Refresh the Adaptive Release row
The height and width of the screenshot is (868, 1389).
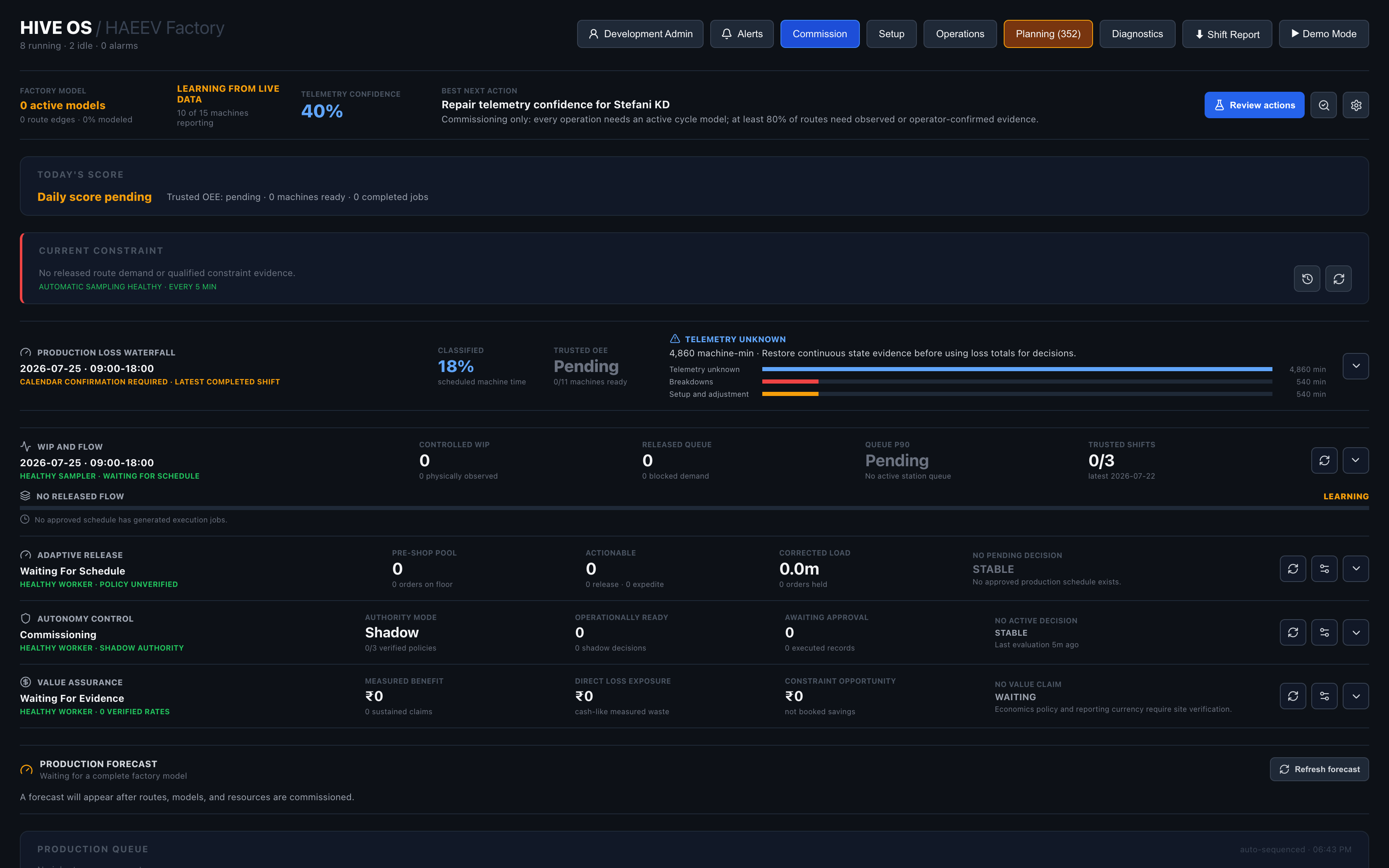[1293, 568]
